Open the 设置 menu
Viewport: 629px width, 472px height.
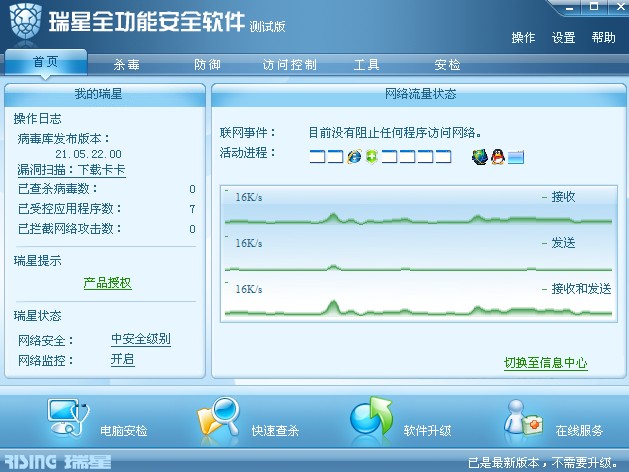tap(563, 38)
